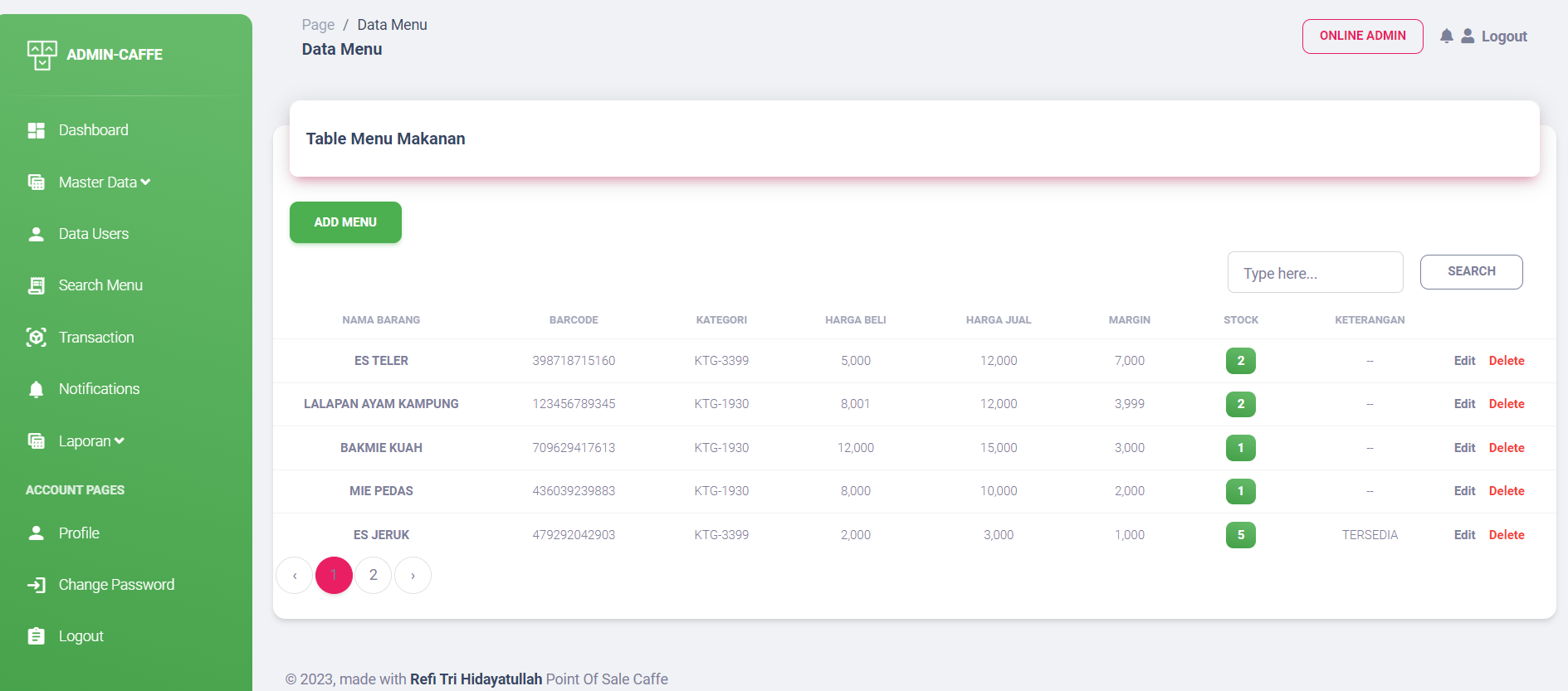Go to pagination page 2
Viewport: 1568px width, 691px height.
click(x=374, y=576)
